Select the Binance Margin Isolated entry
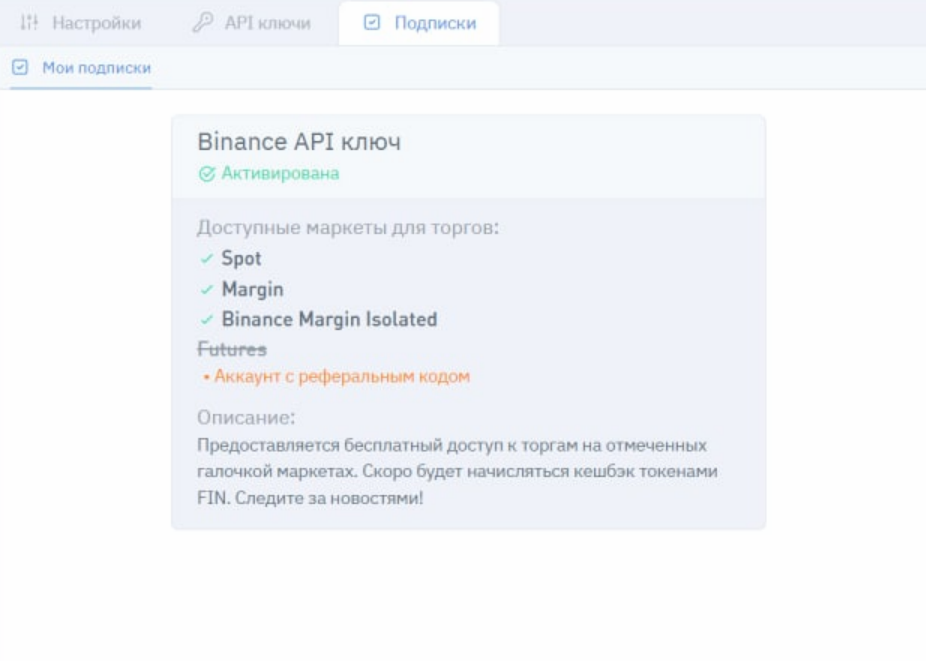This screenshot has width=926, height=661. click(x=330, y=320)
